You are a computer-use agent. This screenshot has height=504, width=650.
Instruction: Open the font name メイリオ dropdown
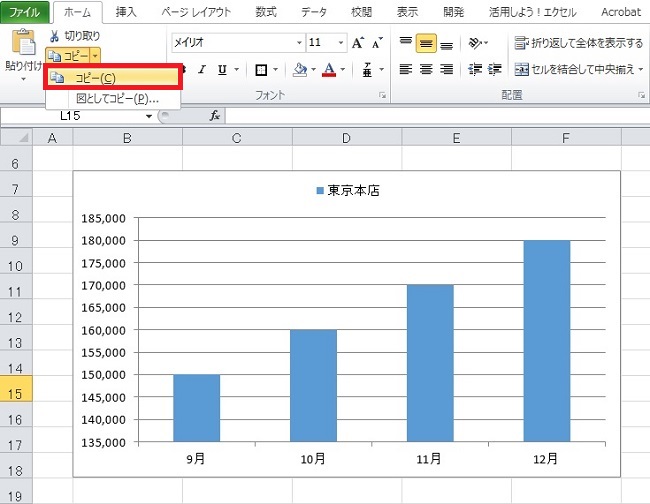pos(299,44)
